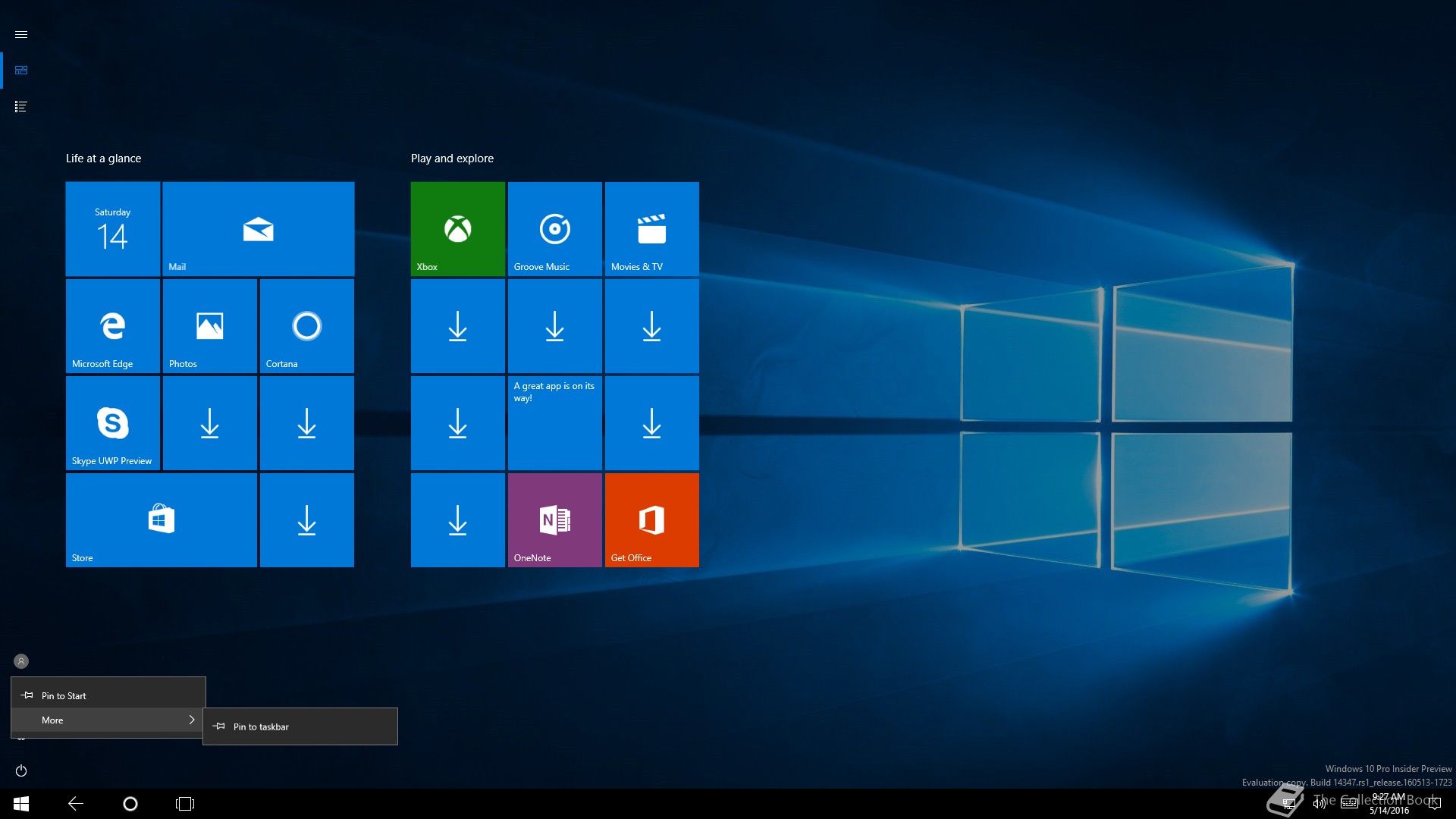Open Cortana circle on the taskbar
The width and height of the screenshot is (1456, 819).
click(130, 804)
